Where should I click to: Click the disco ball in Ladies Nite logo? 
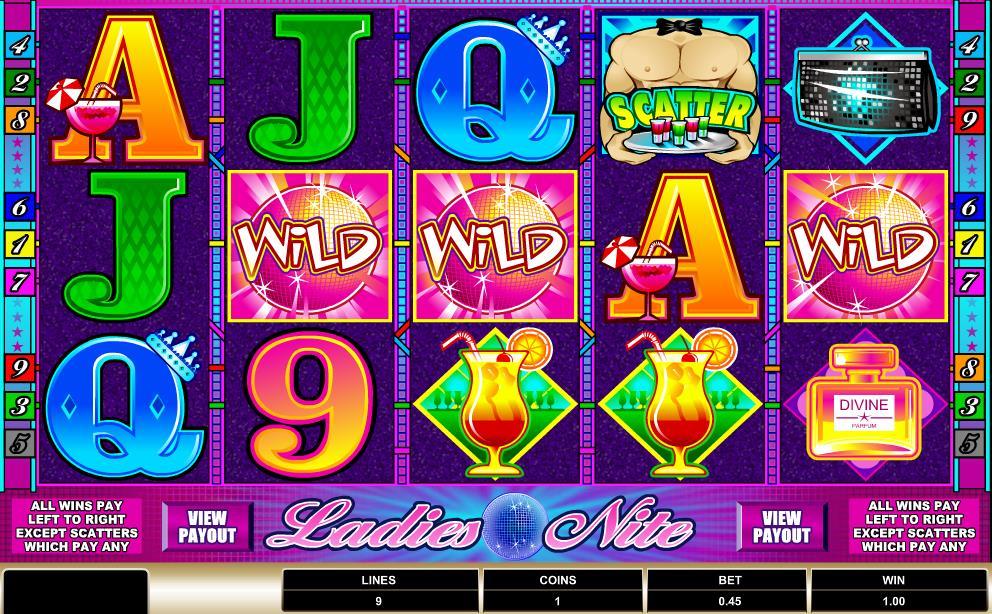coord(515,526)
